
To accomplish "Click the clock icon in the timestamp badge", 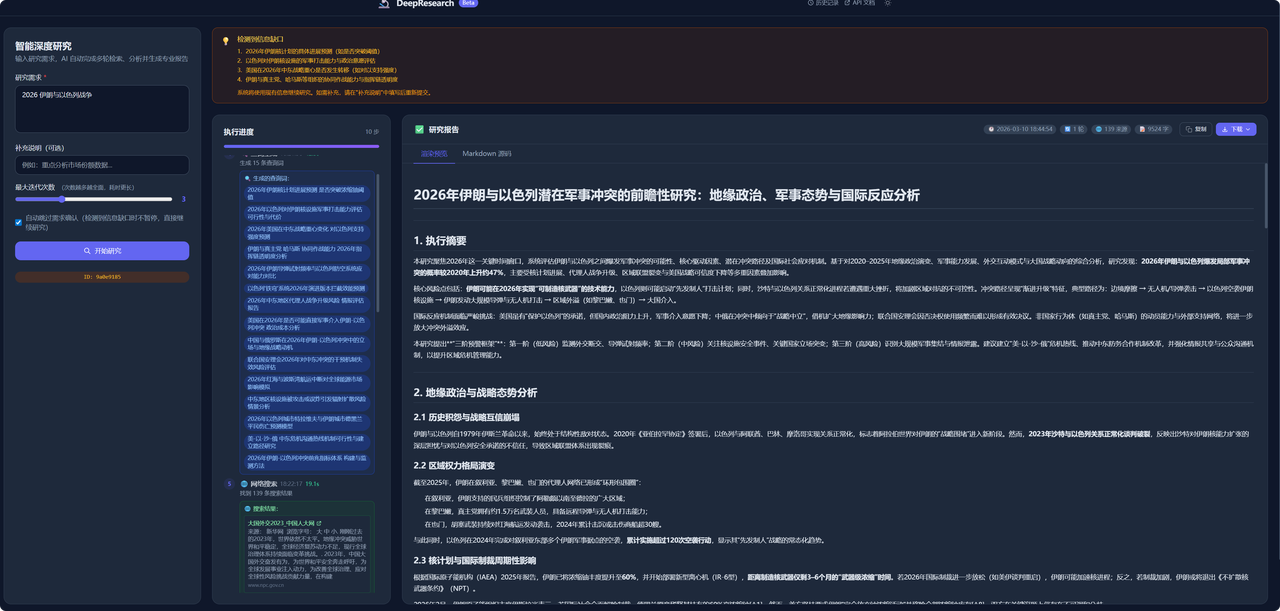I will tap(991, 129).
